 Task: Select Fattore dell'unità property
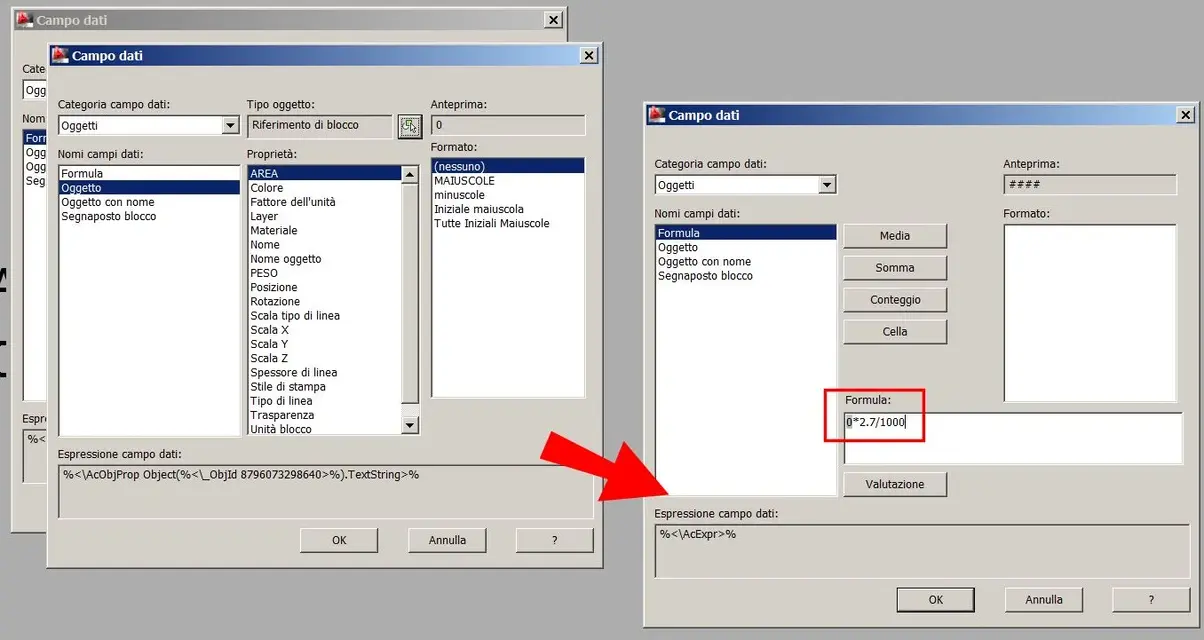pyautogui.click(x=324, y=202)
